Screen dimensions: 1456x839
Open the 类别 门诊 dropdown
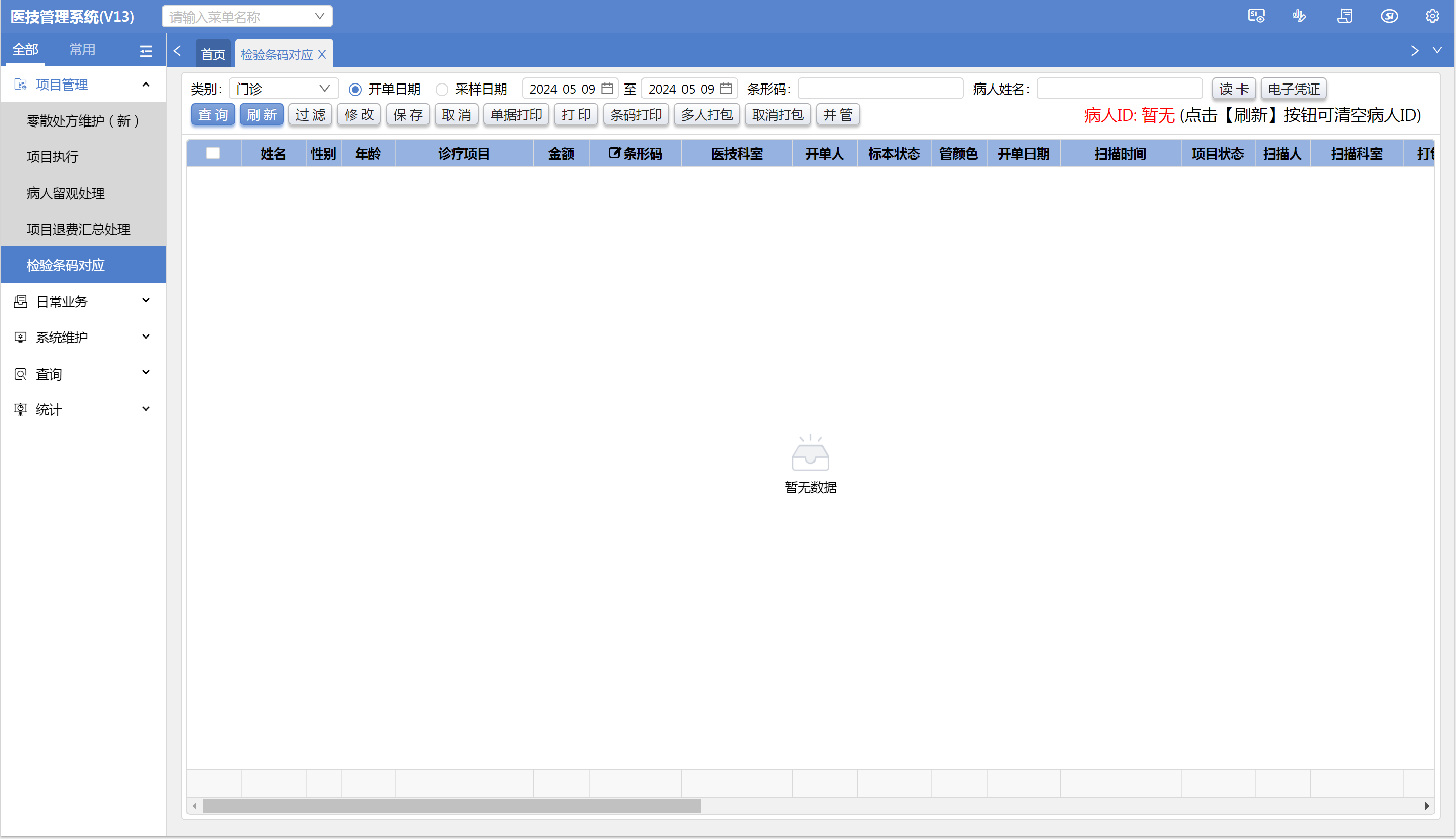point(283,89)
